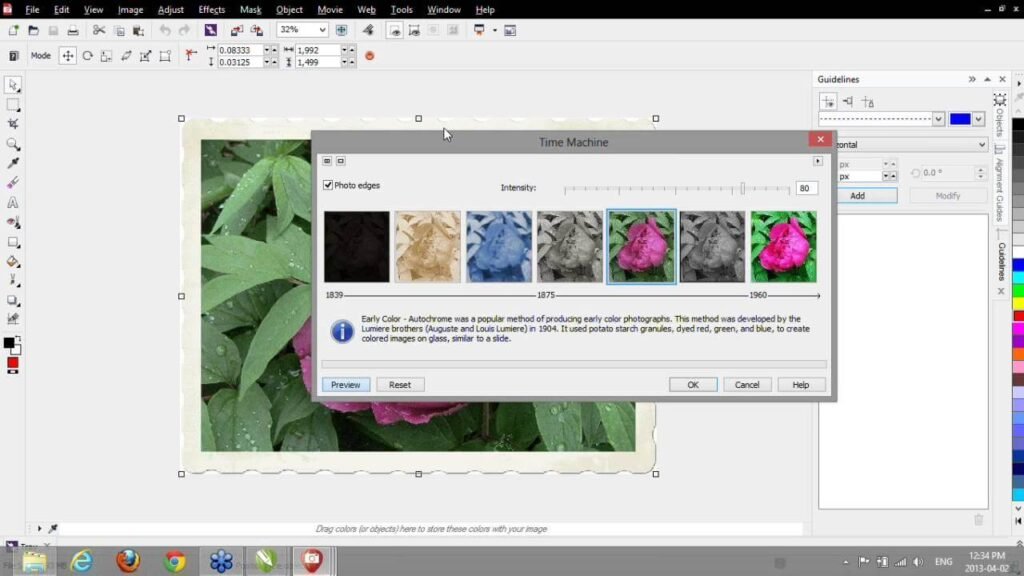Click the Undo arrow icon
1024x576 pixels.
(165, 30)
